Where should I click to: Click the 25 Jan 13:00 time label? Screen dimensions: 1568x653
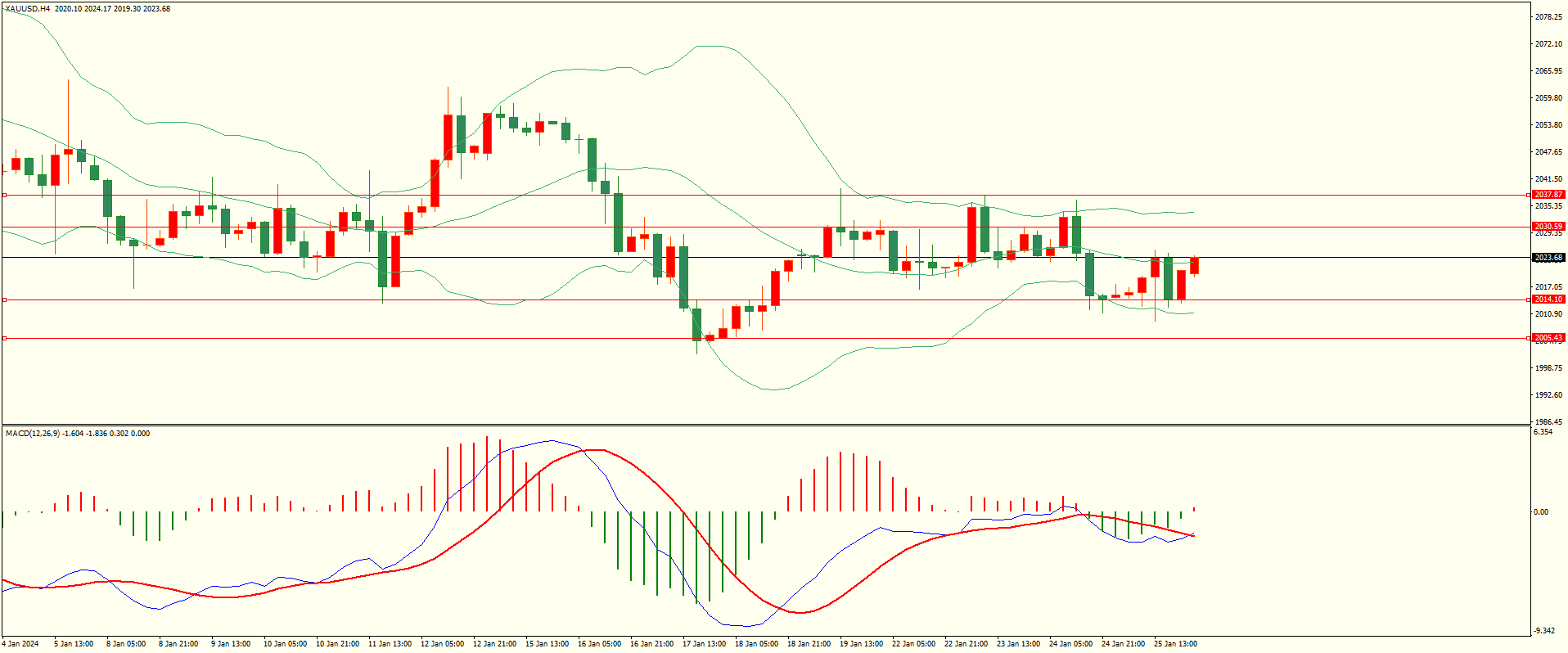click(x=1175, y=644)
